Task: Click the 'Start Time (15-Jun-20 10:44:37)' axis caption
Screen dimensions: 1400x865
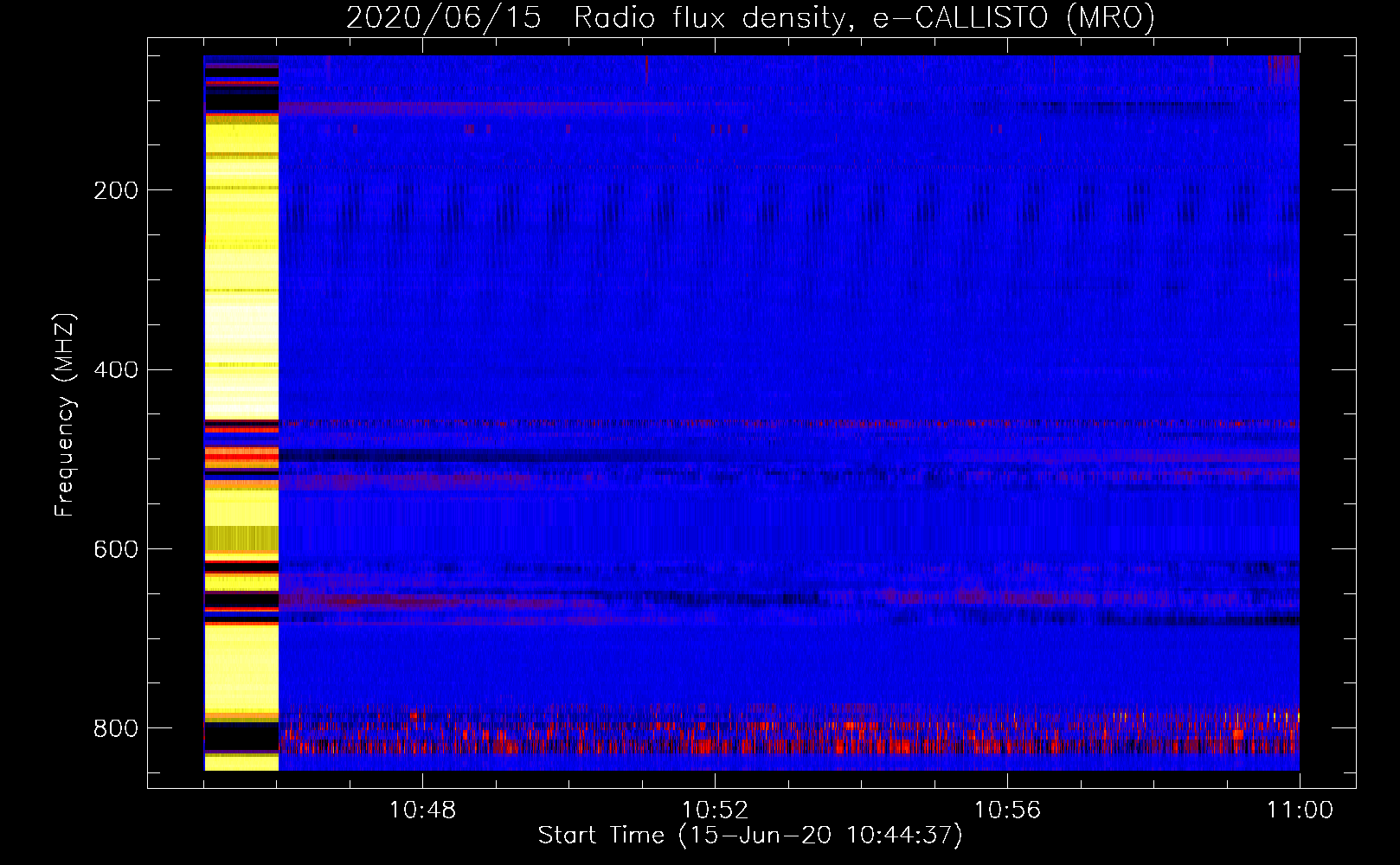Action: pos(750,836)
